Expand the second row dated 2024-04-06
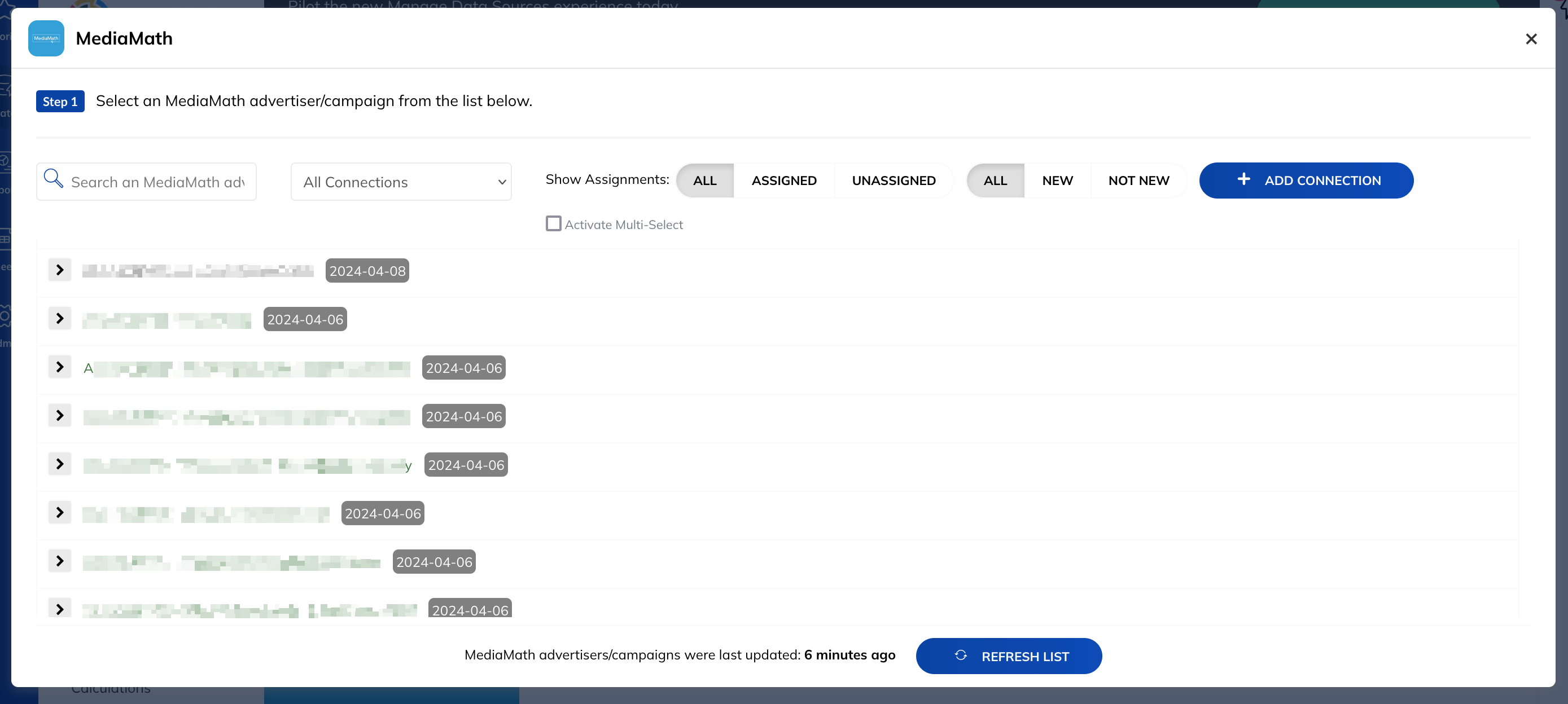Viewport: 1568px width, 704px height. click(x=60, y=318)
